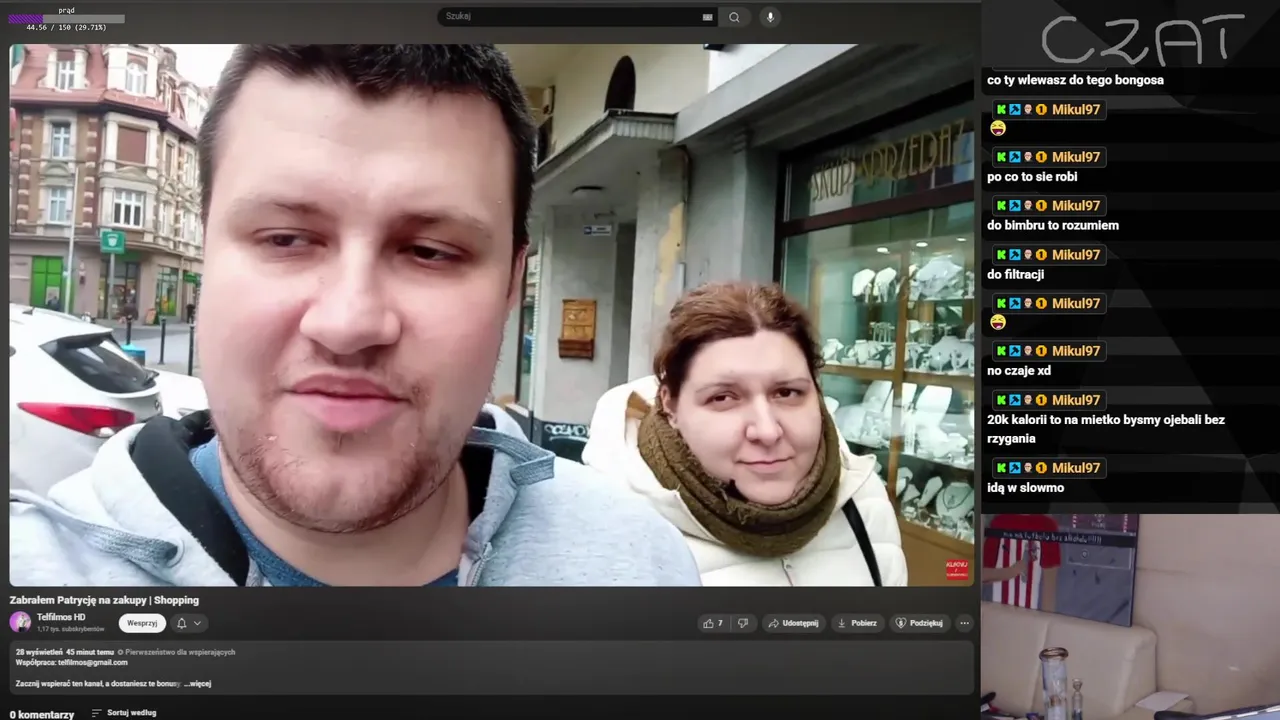Click chat message 'do filtracji'

point(1015,274)
